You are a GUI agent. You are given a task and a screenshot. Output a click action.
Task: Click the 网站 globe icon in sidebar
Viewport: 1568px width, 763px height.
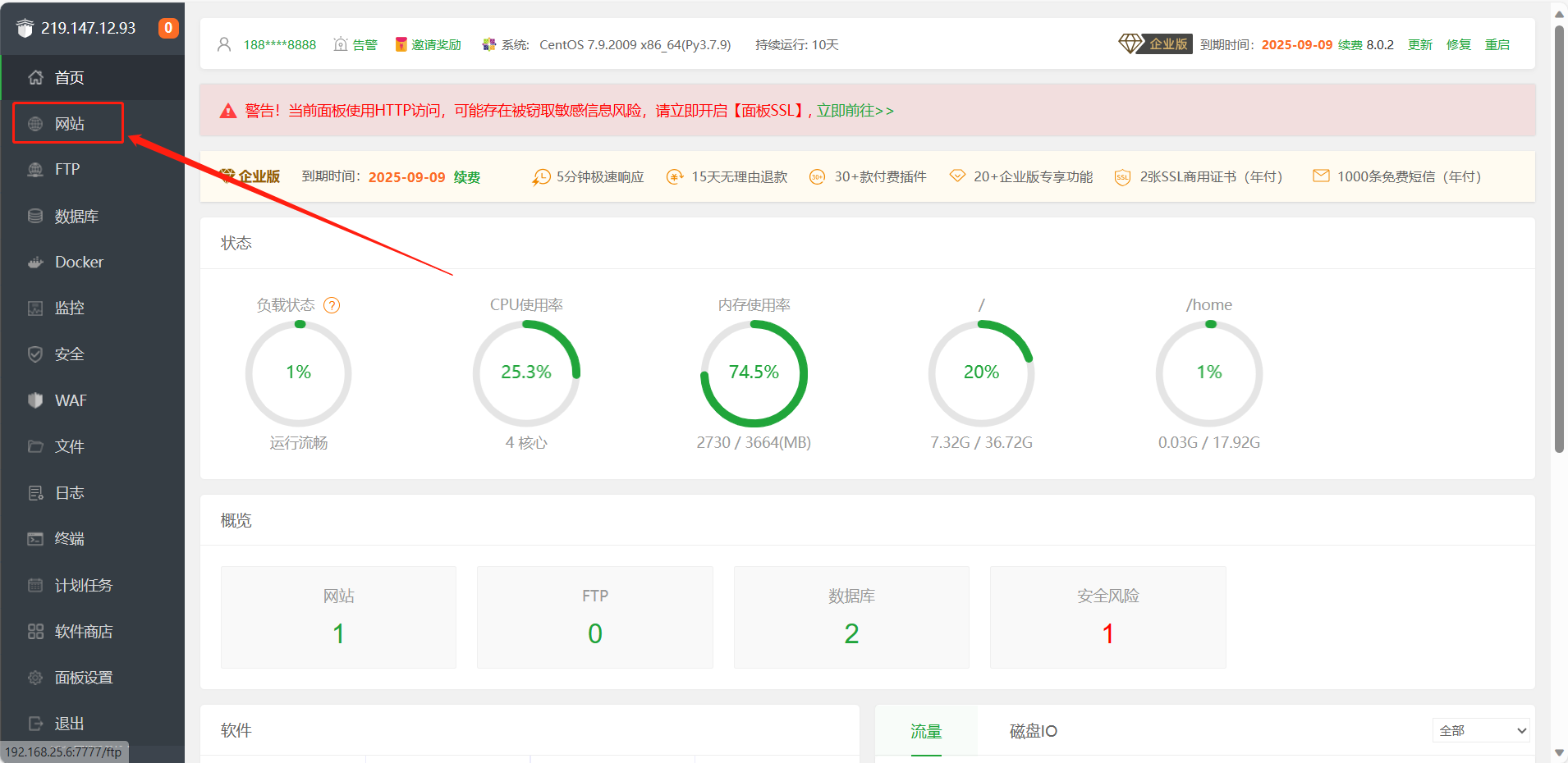pyautogui.click(x=35, y=124)
